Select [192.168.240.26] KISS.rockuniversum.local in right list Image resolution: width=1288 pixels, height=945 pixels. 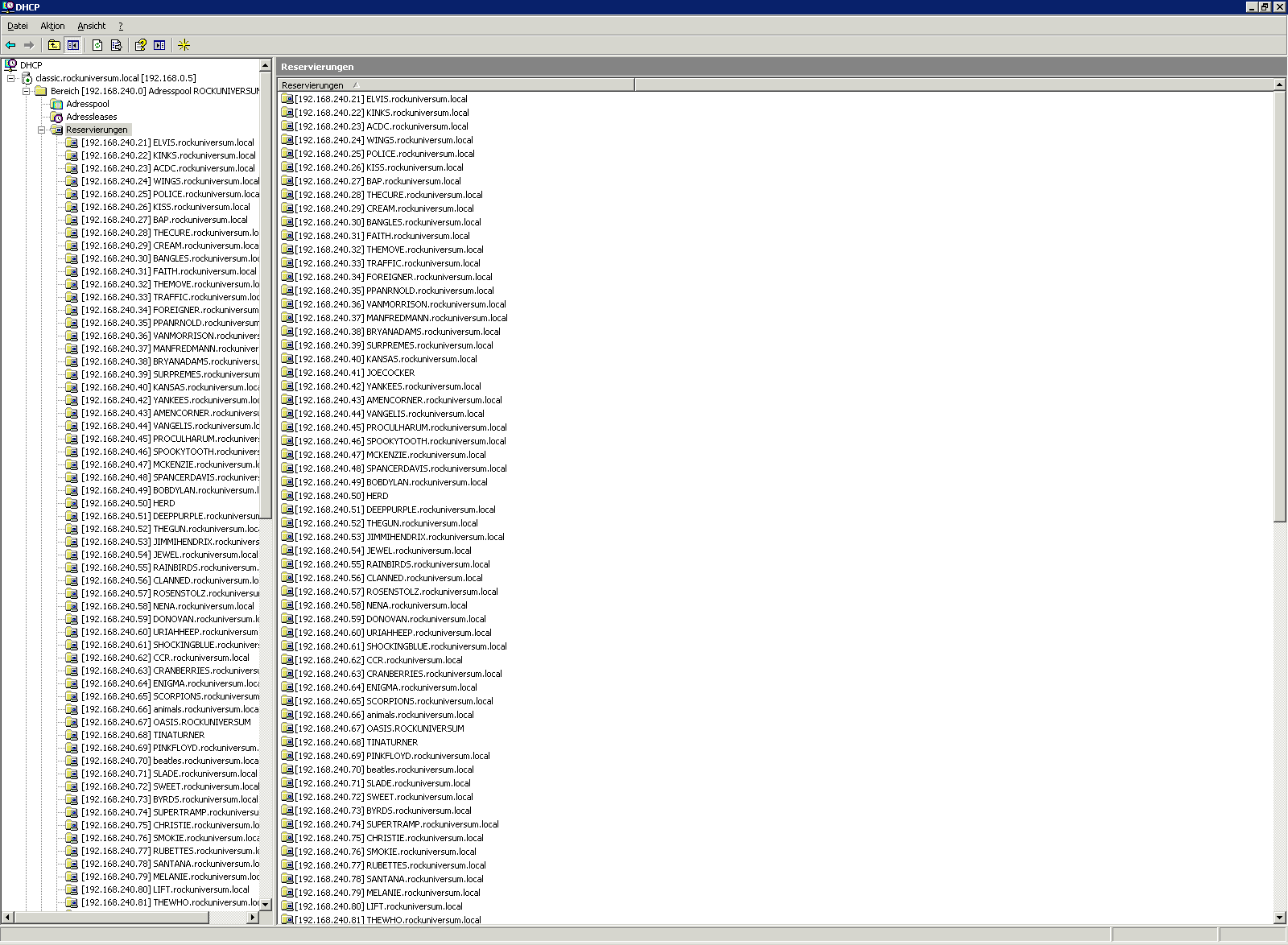pos(378,167)
